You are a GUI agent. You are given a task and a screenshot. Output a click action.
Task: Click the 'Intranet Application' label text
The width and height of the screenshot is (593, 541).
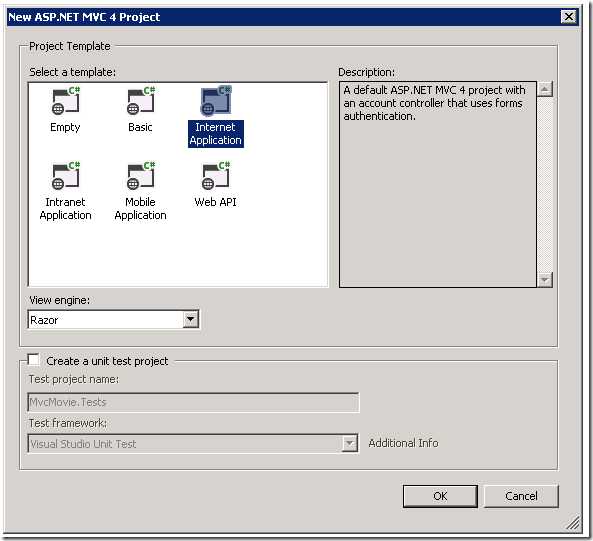(65, 209)
